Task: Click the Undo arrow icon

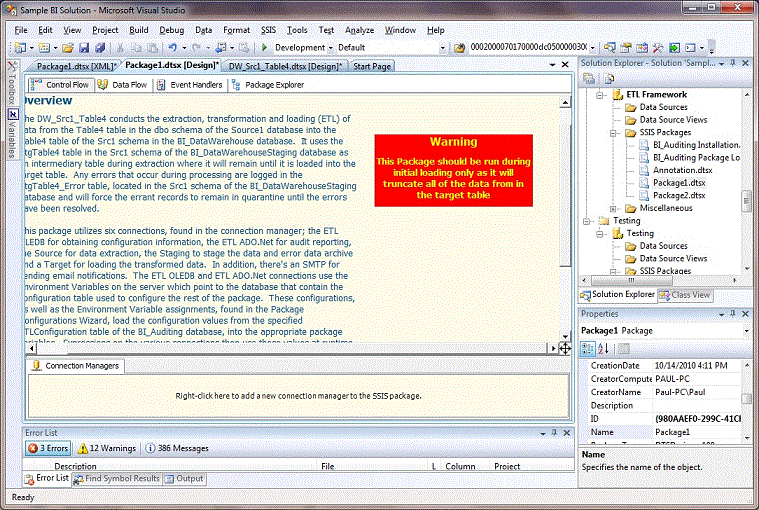Action: 173,47
